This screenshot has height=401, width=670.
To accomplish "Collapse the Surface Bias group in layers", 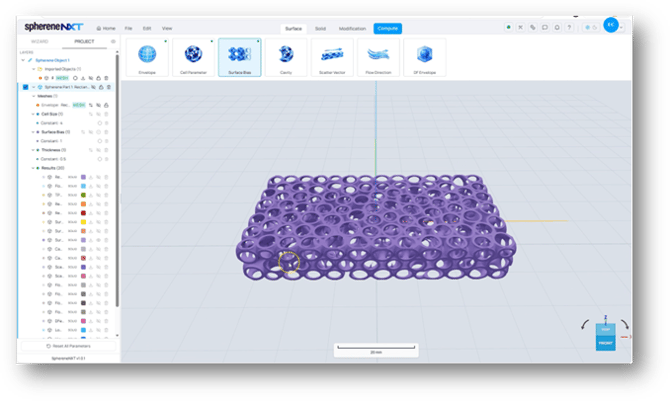I will coord(33,132).
